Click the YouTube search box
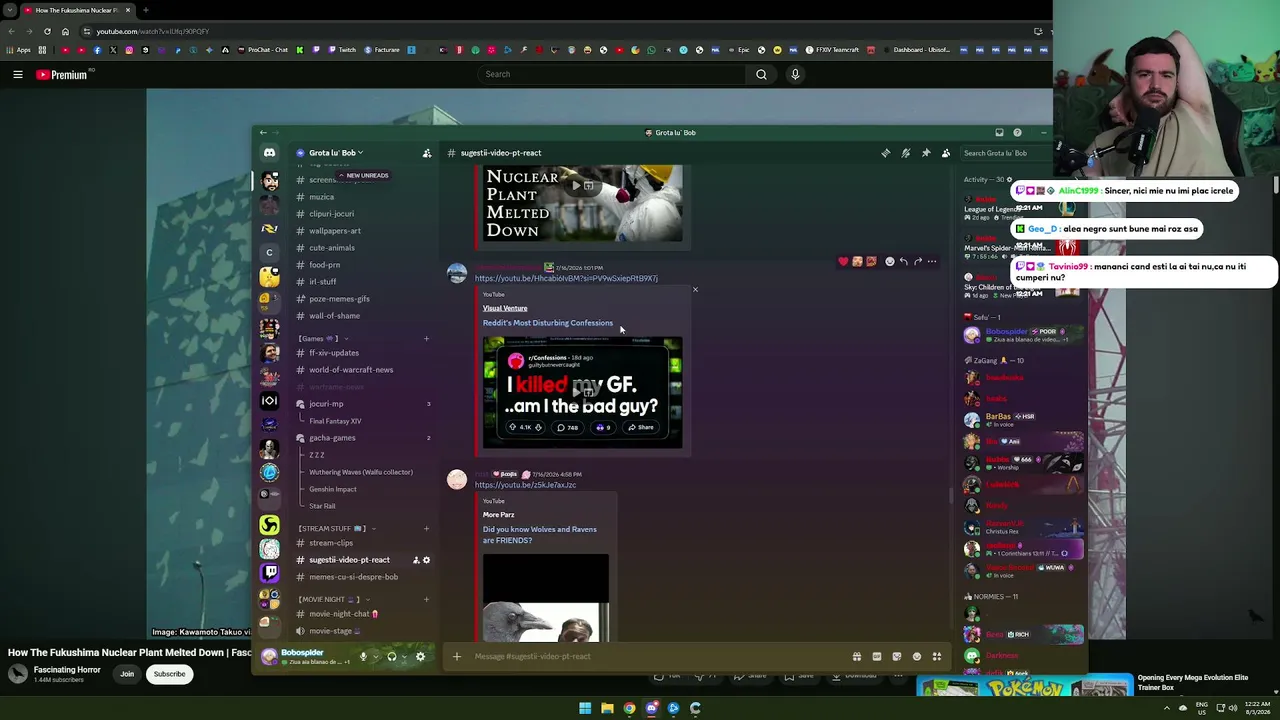Viewport: 1280px width, 720px height. (612, 74)
